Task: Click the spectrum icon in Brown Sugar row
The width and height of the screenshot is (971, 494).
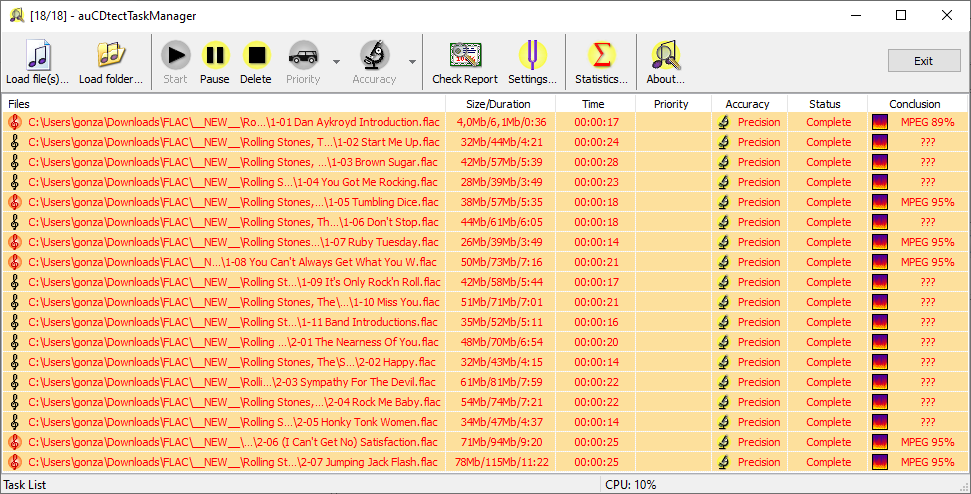Action: (x=880, y=162)
